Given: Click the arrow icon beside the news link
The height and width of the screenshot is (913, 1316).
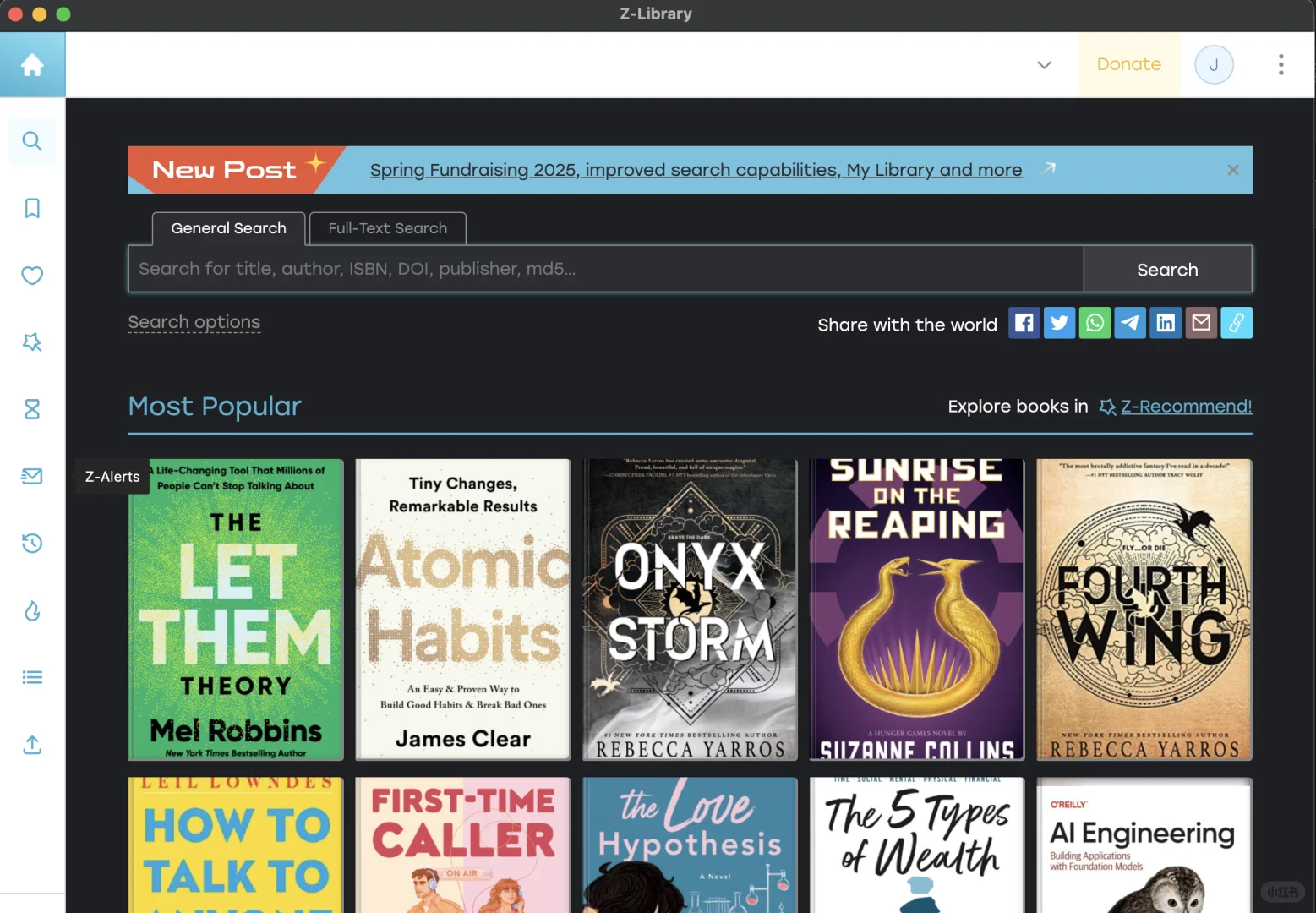Looking at the screenshot, I should (1049, 168).
